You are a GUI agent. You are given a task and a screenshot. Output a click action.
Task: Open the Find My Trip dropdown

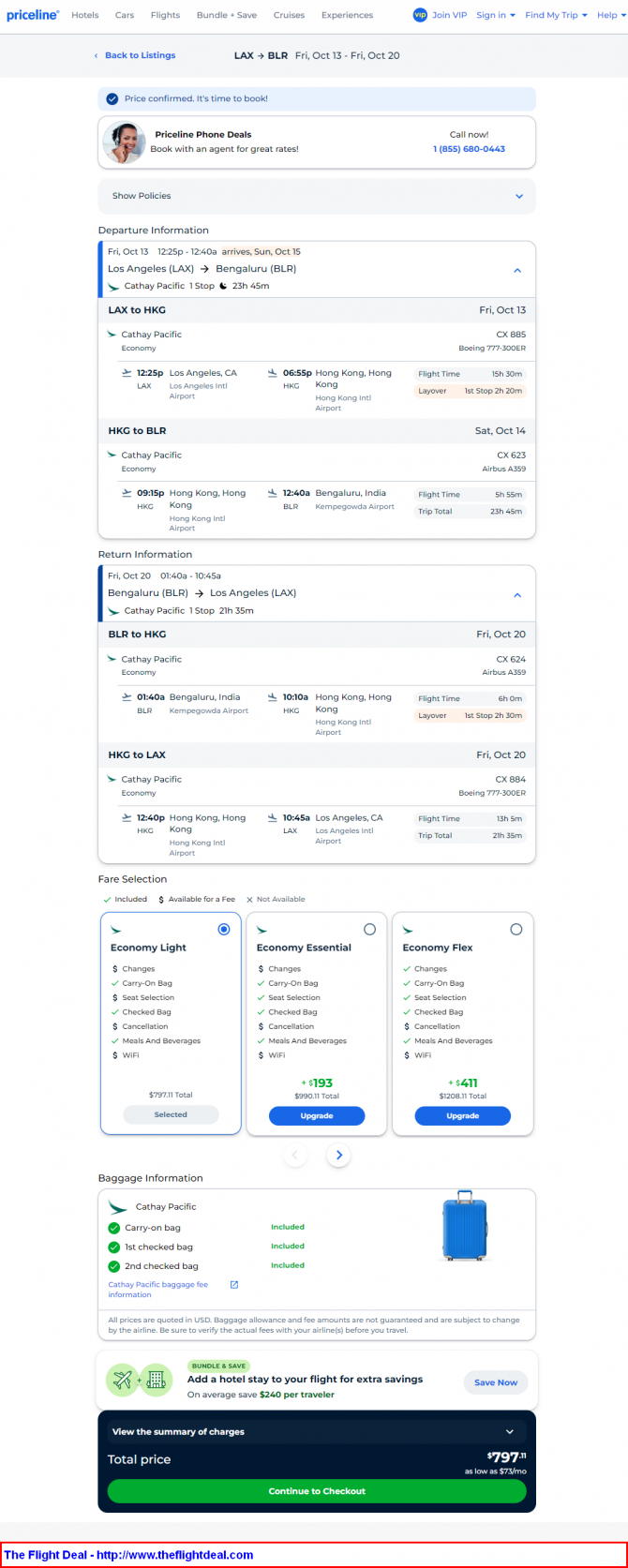(x=557, y=15)
